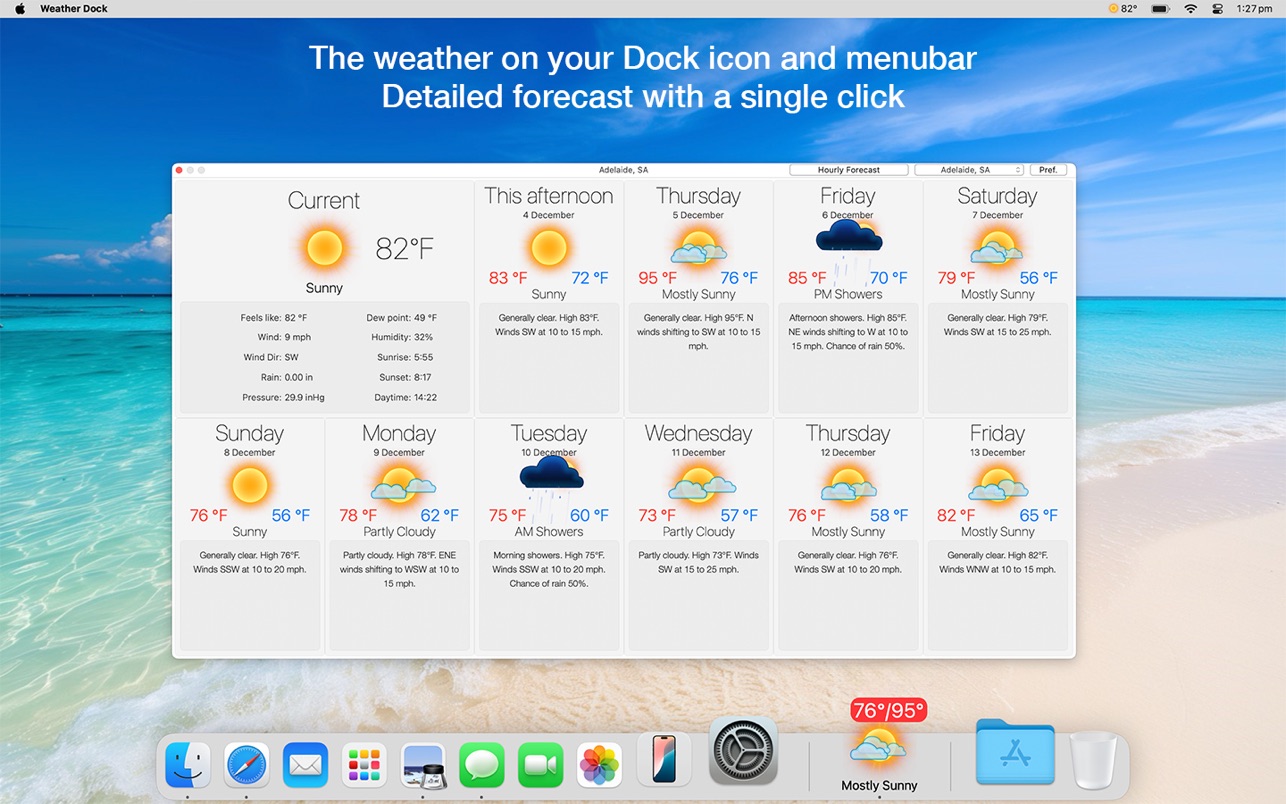Click the Hourly Forecast button
The height and width of the screenshot is (804, 1286).
tap(848, 170)
